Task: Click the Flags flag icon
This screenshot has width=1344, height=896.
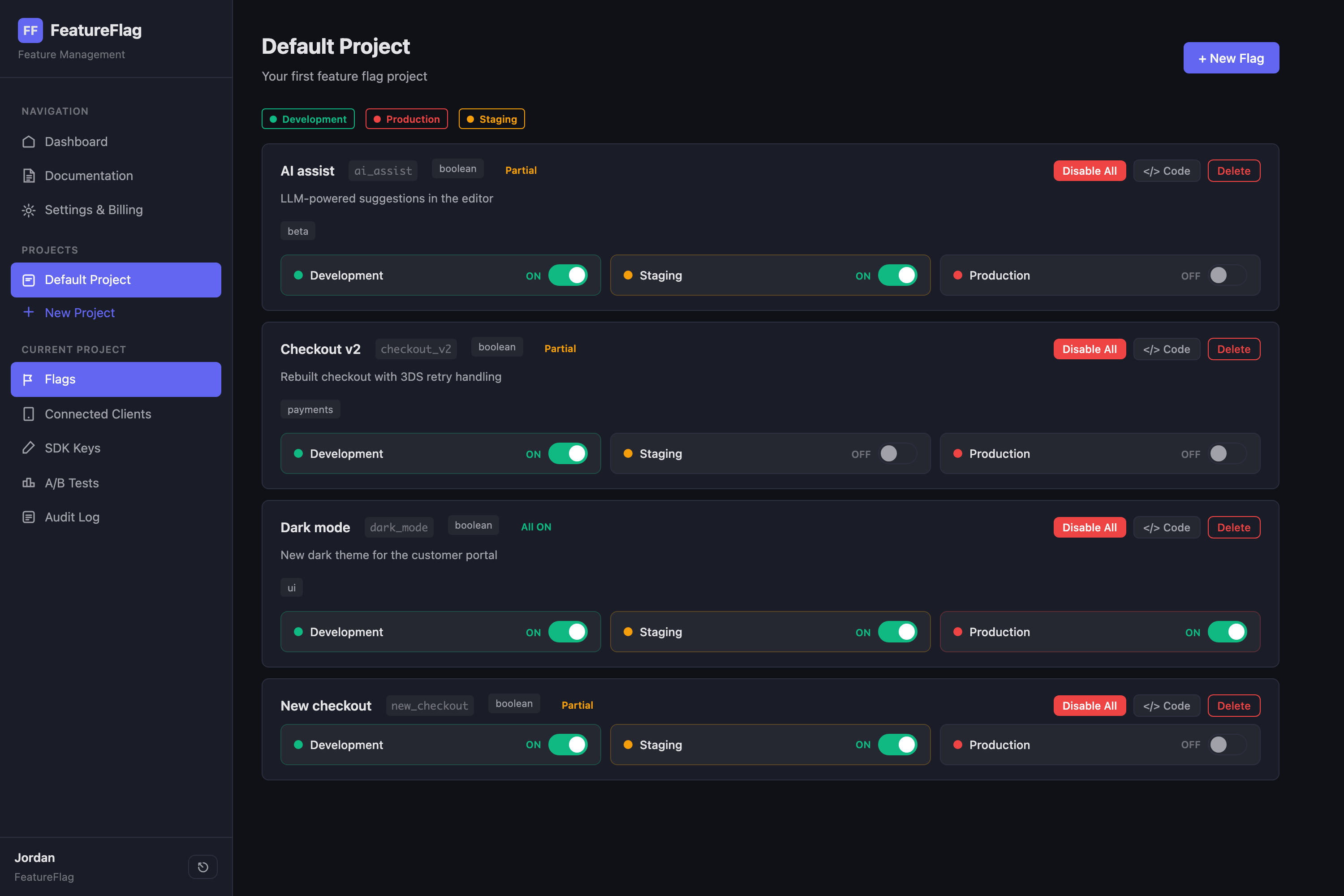Action: click(x=29, y=379)
